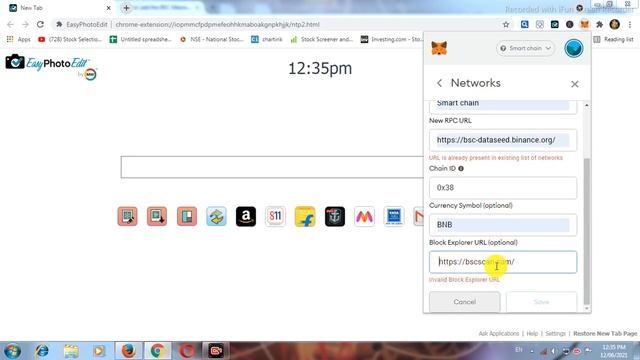Click the Block Explorer URL field
The height and width of the screenshot is (360, 640).
click(503, 262)
